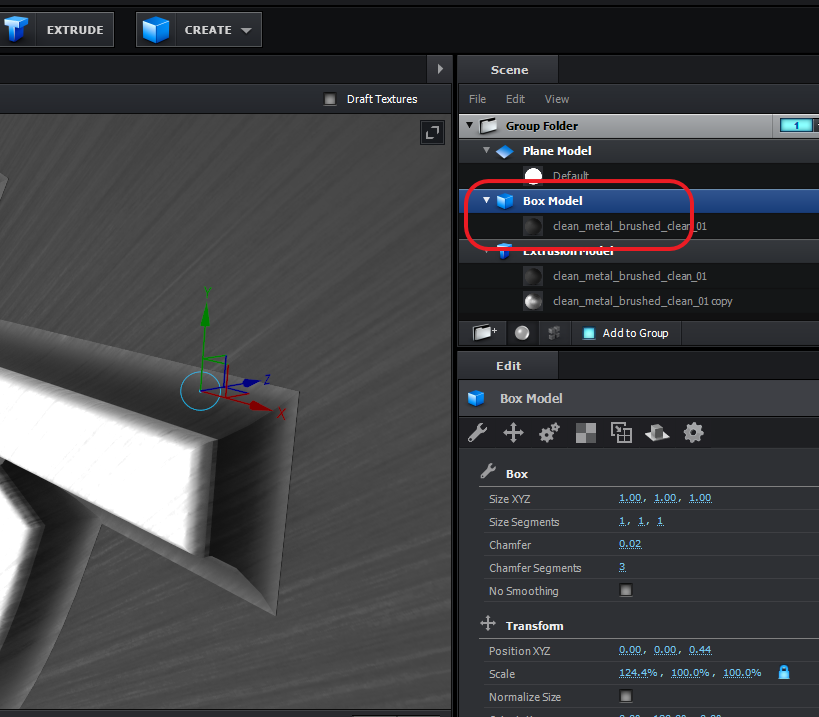Image resolution: width=819 pixels, height=717 pixels.
Task: Edit the first Size Segments value
Action: [622, 521]
